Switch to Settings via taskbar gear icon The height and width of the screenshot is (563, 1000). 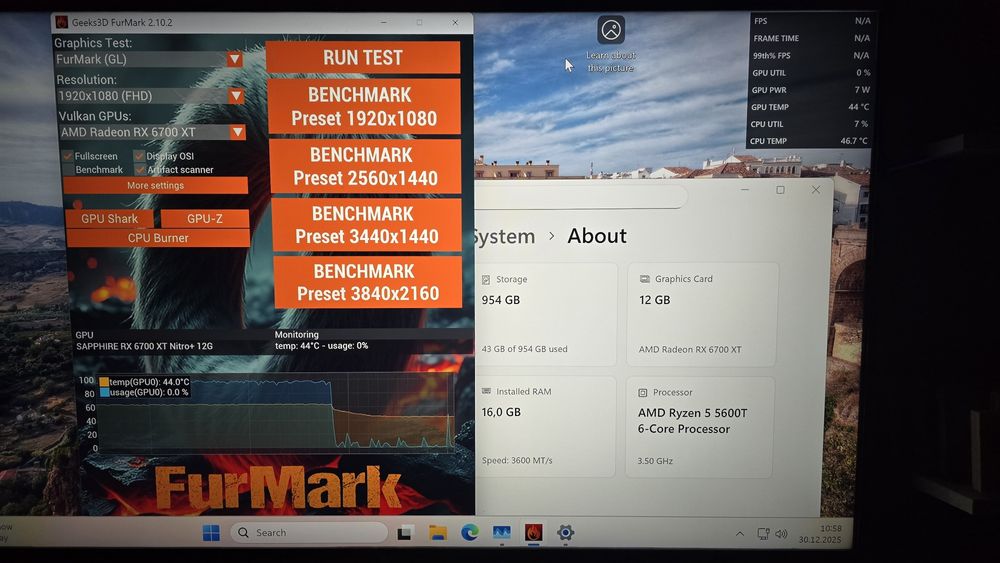[566, 532]
